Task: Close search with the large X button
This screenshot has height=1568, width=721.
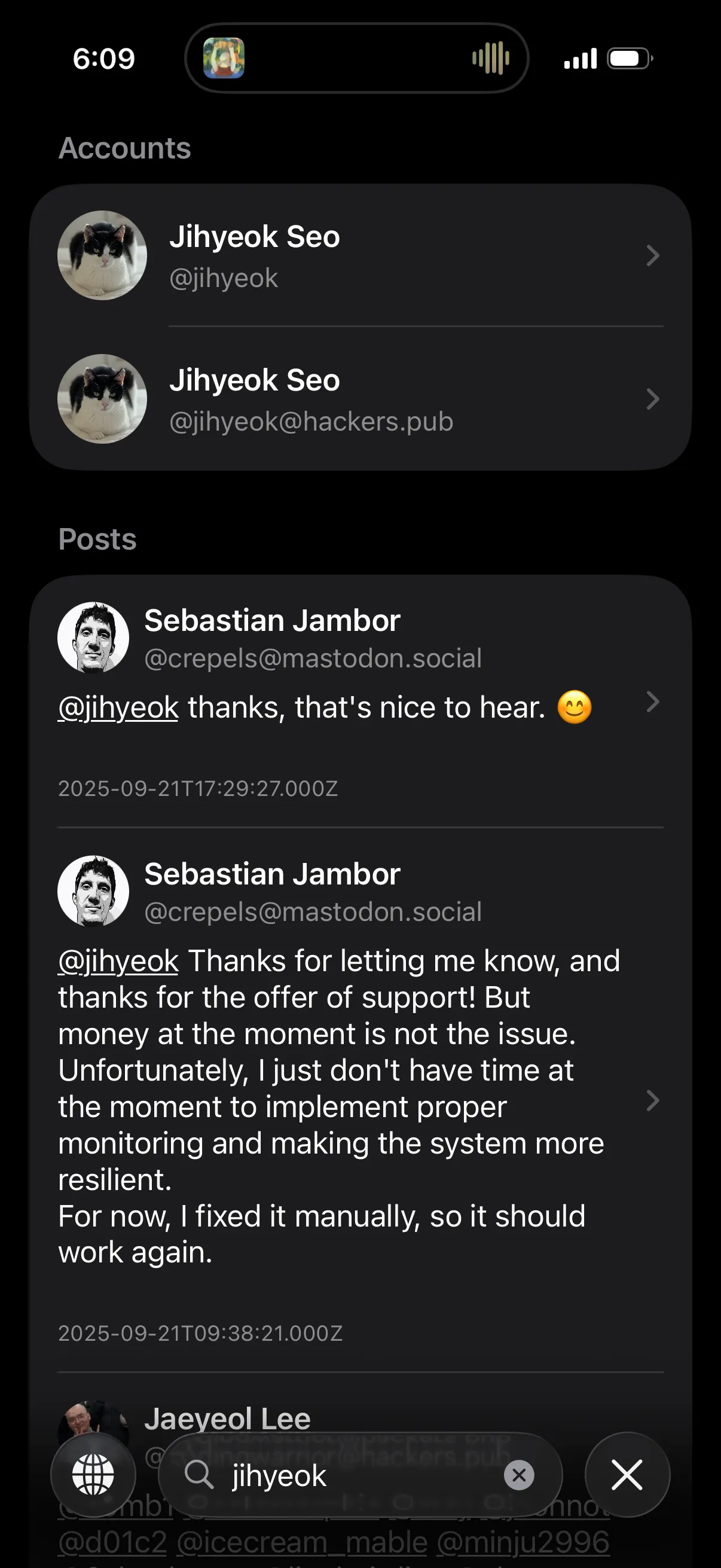Action: 627,1475
